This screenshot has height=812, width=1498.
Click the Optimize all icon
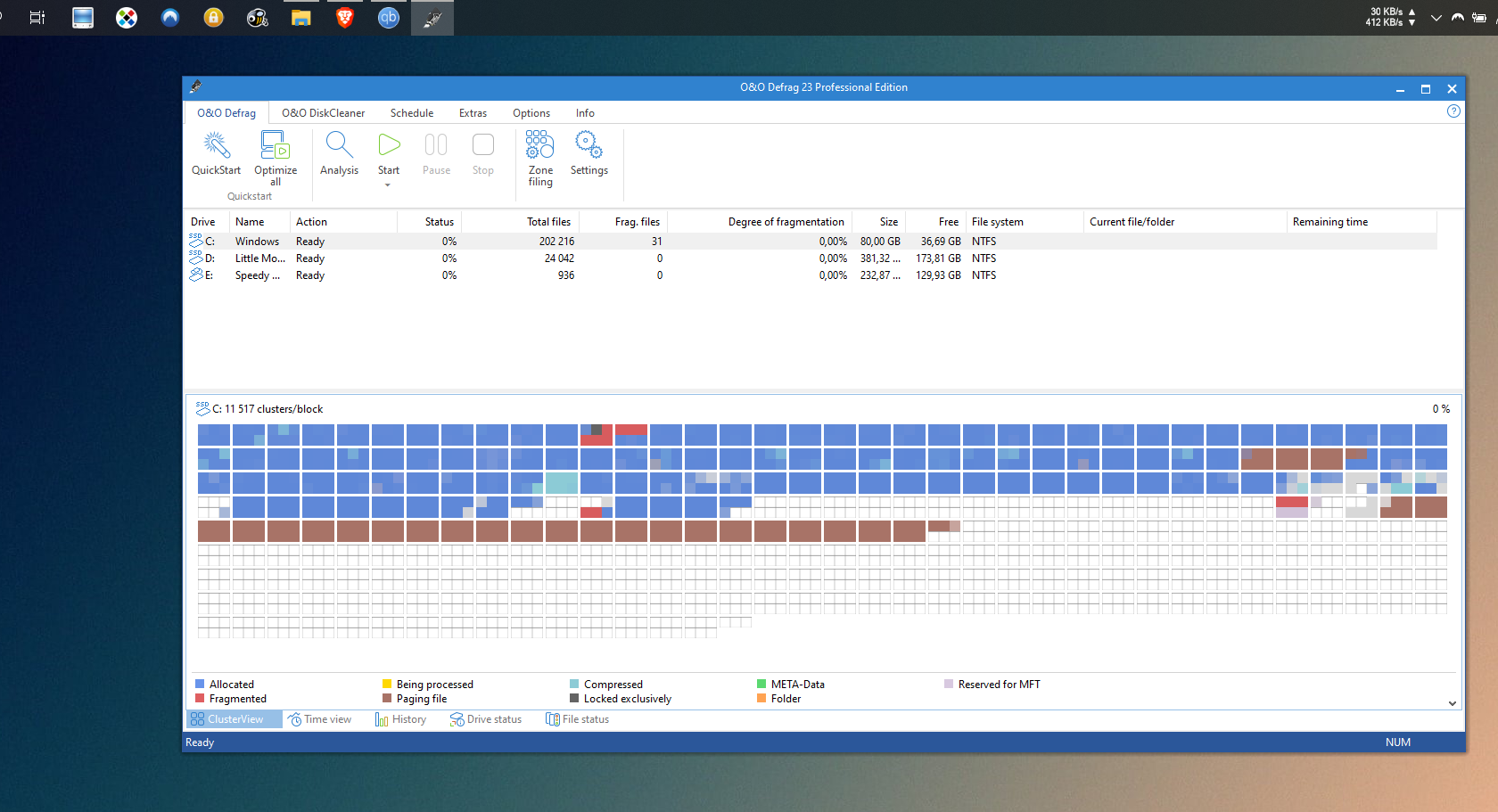pyautogui.click(x=275, y=145)
